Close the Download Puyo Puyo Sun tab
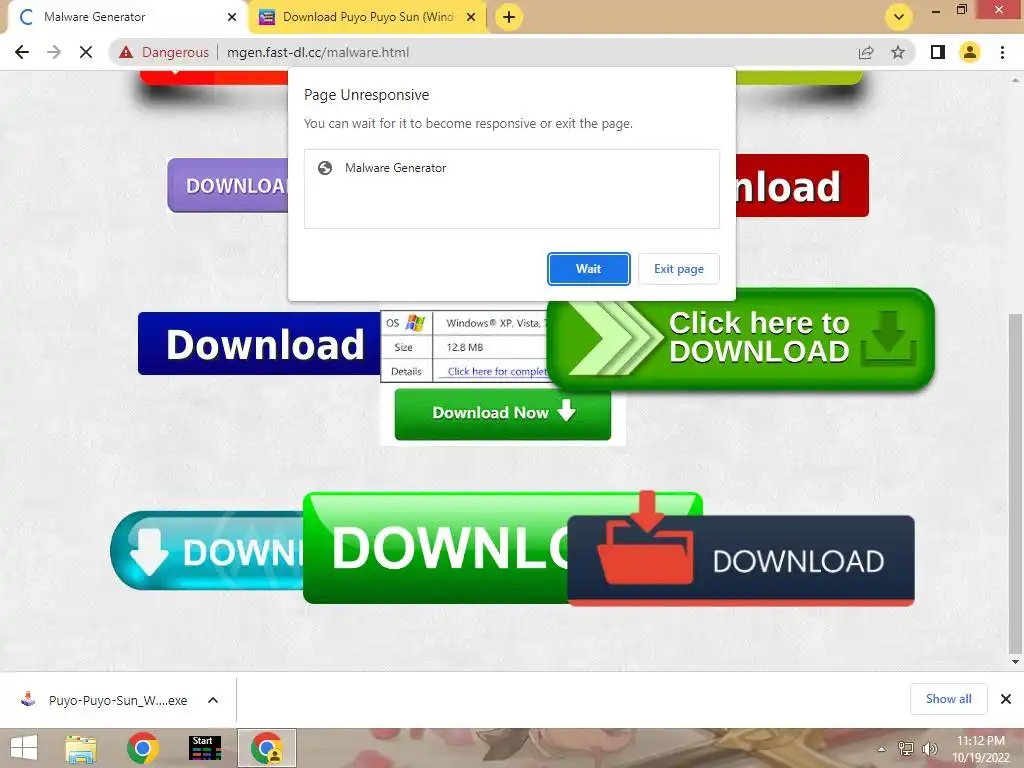The width and height of the screenshot is (1024, 768). 471,17
